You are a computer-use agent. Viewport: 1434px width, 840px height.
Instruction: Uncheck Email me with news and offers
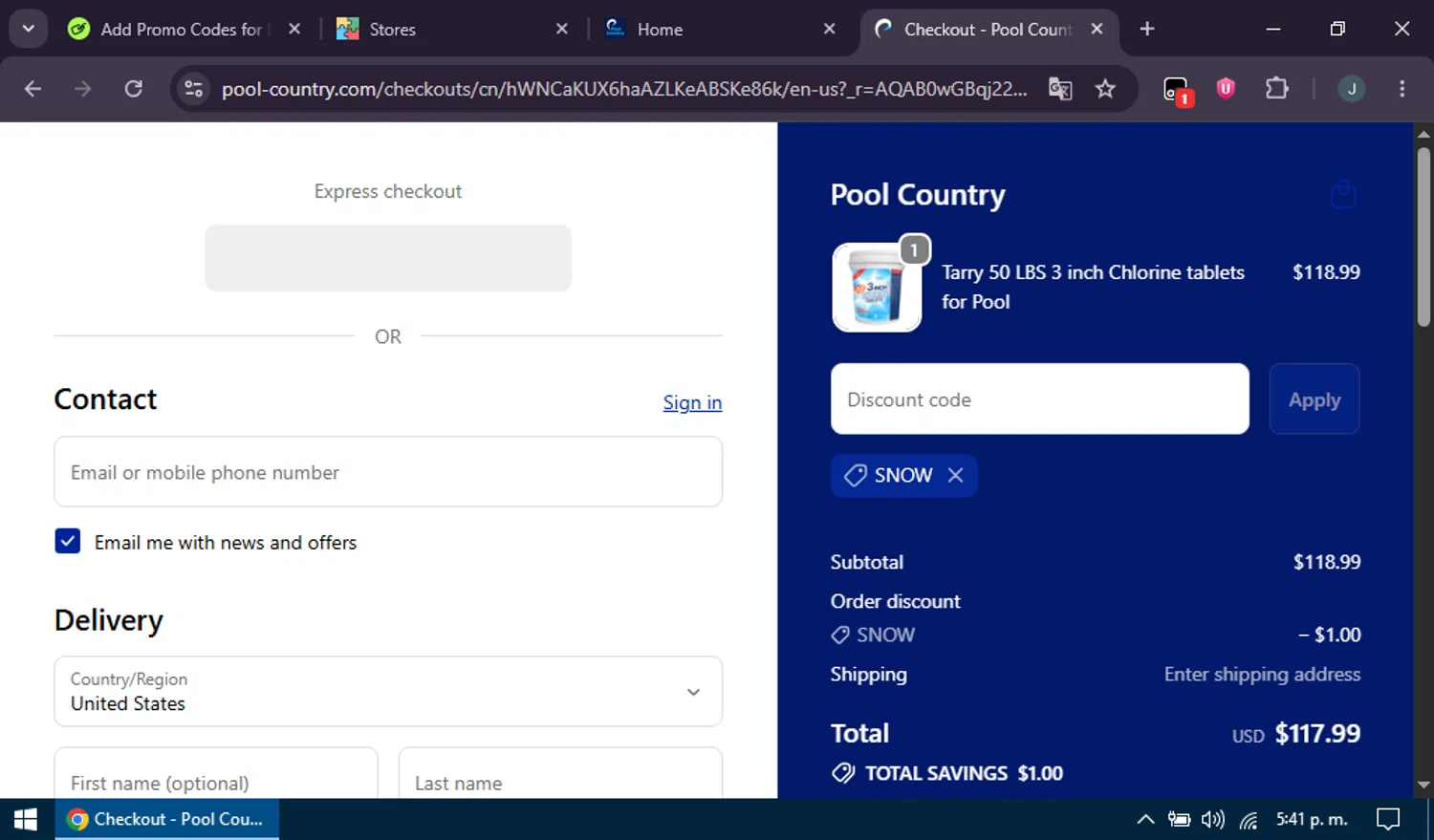pos(68,542)
